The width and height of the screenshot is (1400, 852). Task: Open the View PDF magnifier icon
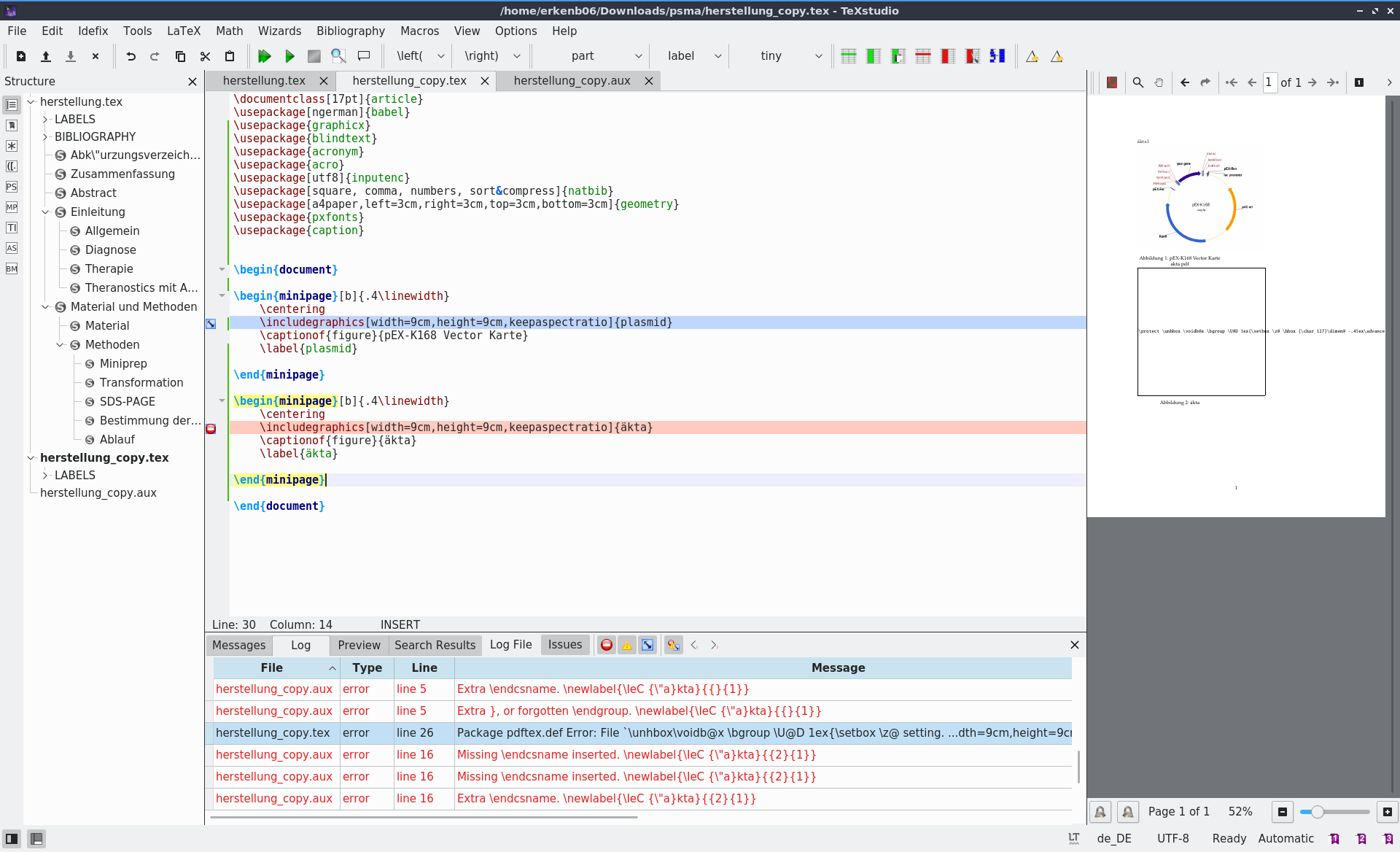pos(338,56)
